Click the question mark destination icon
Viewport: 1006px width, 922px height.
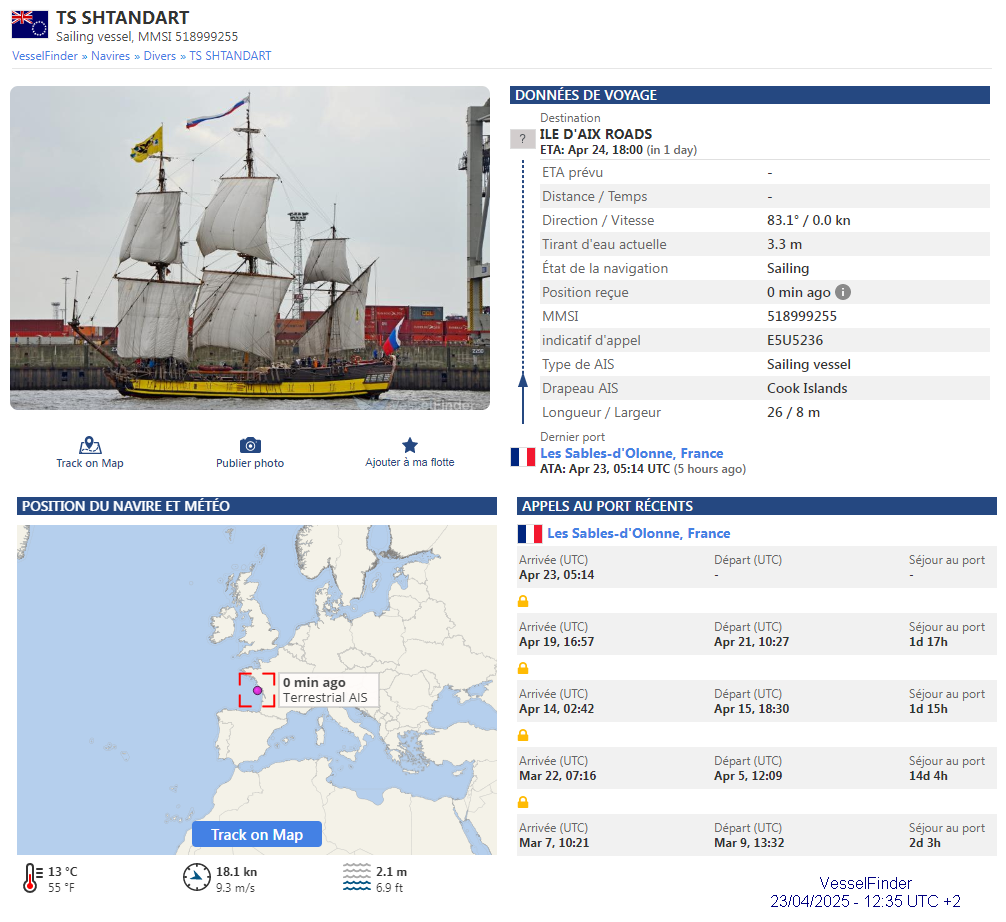523,139
